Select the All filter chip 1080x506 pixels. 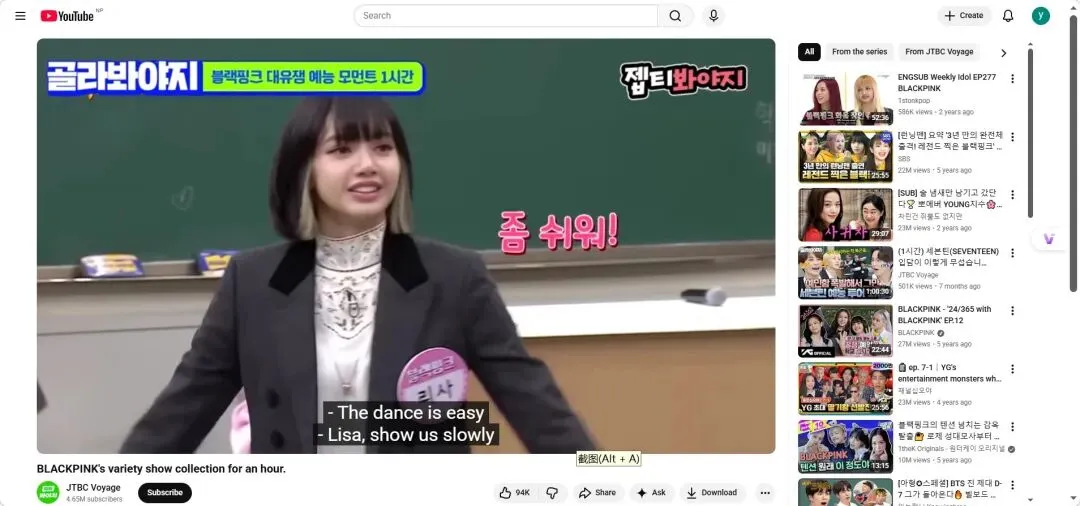809,52
